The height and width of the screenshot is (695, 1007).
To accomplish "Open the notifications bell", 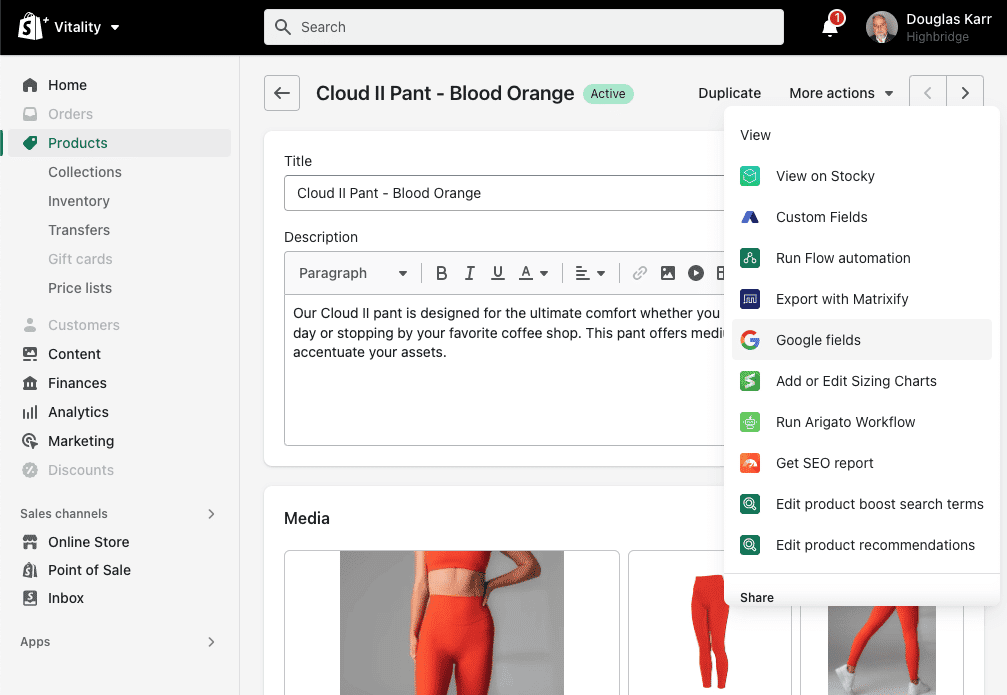I will [x=830, y=27].
